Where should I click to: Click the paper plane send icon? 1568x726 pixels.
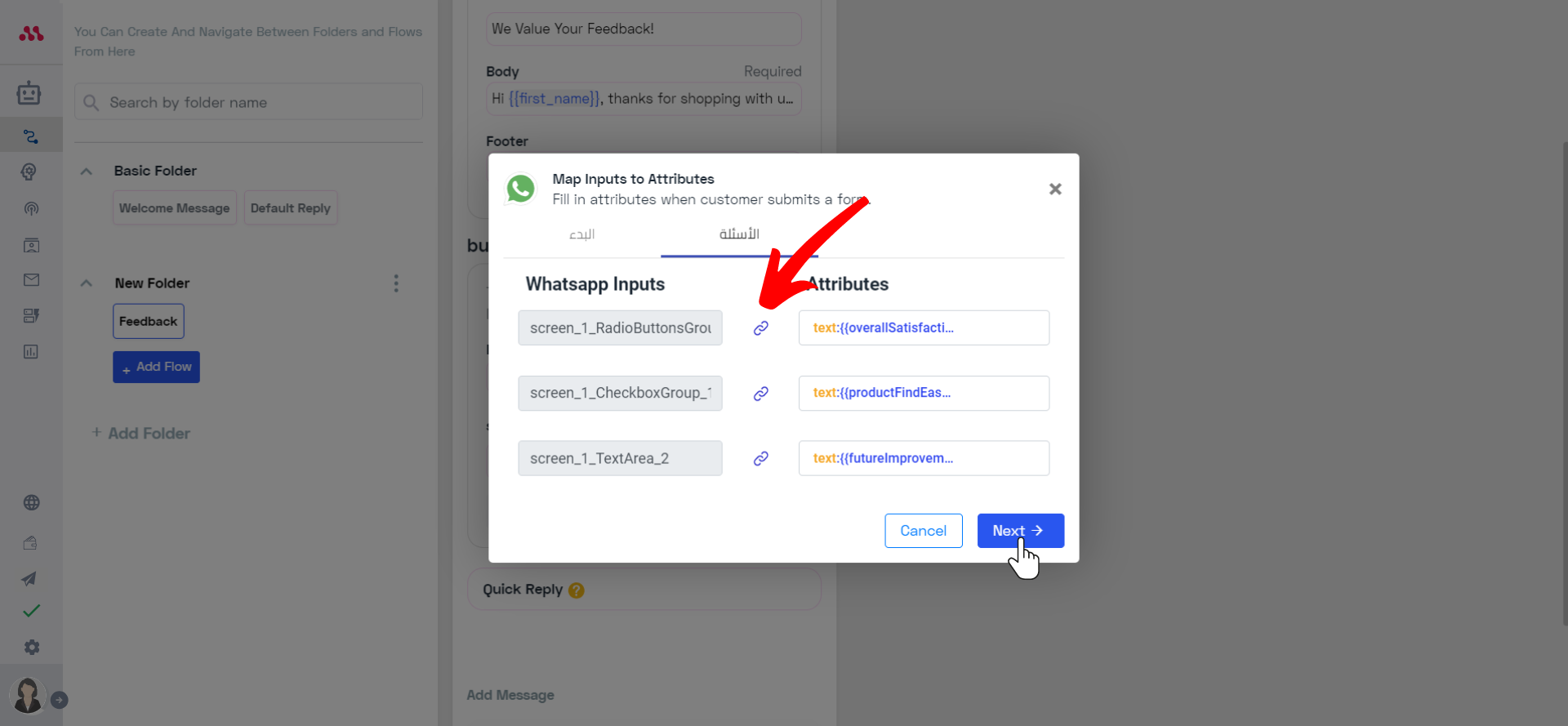29,578
